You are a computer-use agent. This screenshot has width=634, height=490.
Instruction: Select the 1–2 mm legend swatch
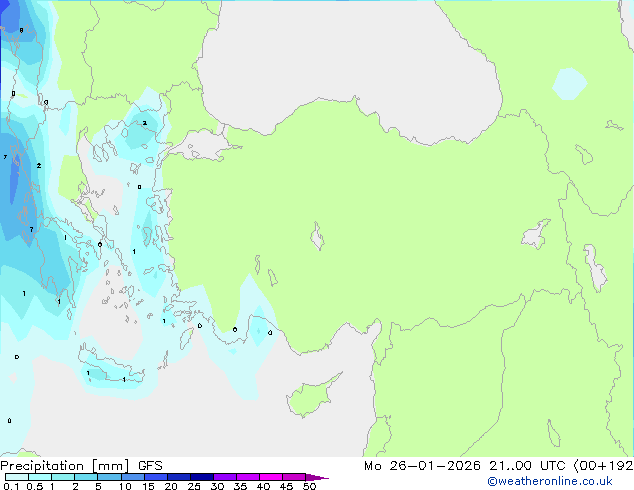pos(63,477)
